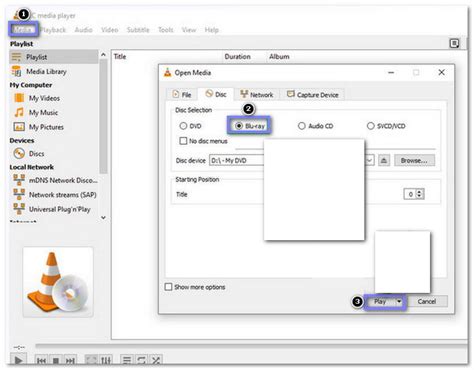Increase the Title starting position value
474x370 pixels.
tap(420, 191)
